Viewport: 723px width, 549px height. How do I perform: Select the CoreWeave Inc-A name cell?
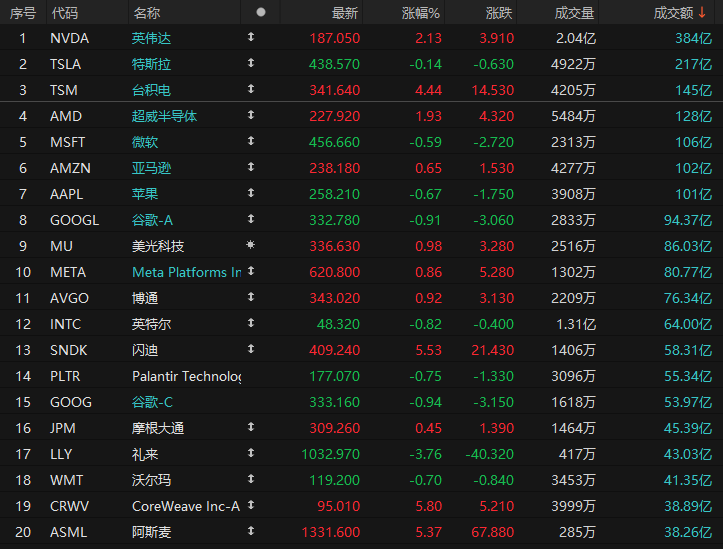coord(186,507)
